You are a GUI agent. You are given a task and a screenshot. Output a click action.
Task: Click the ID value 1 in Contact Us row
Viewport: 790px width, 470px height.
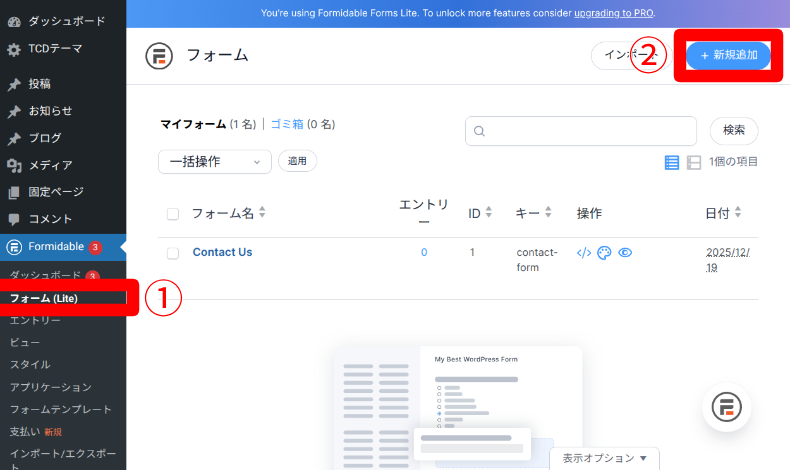472,252
